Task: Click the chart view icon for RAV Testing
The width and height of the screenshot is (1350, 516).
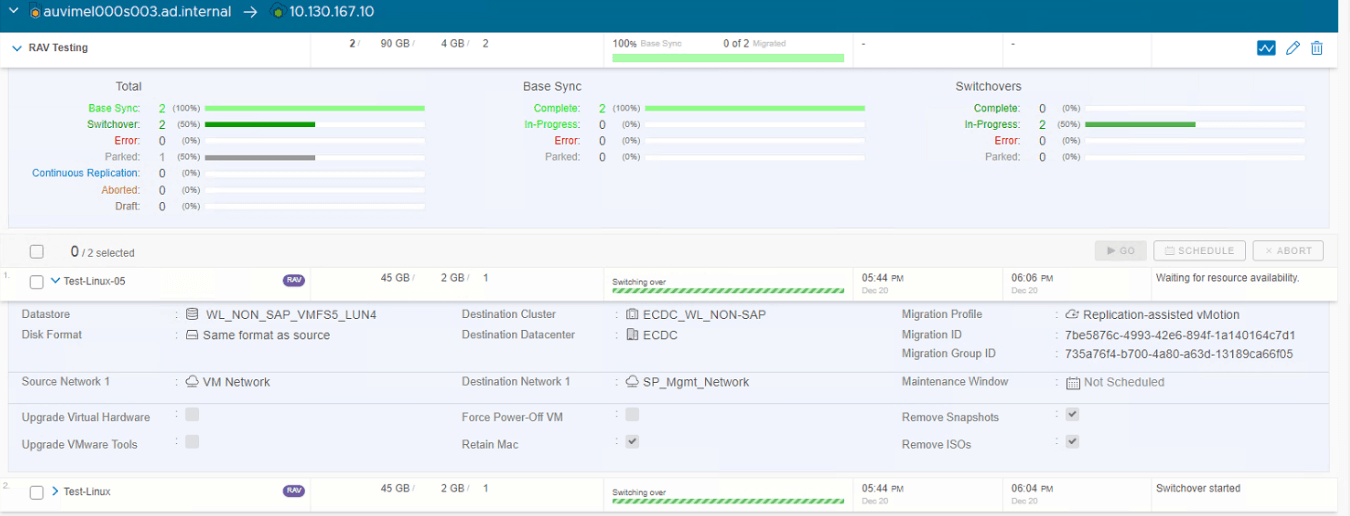Action: pyautogui.click(x=1266, y=48)
